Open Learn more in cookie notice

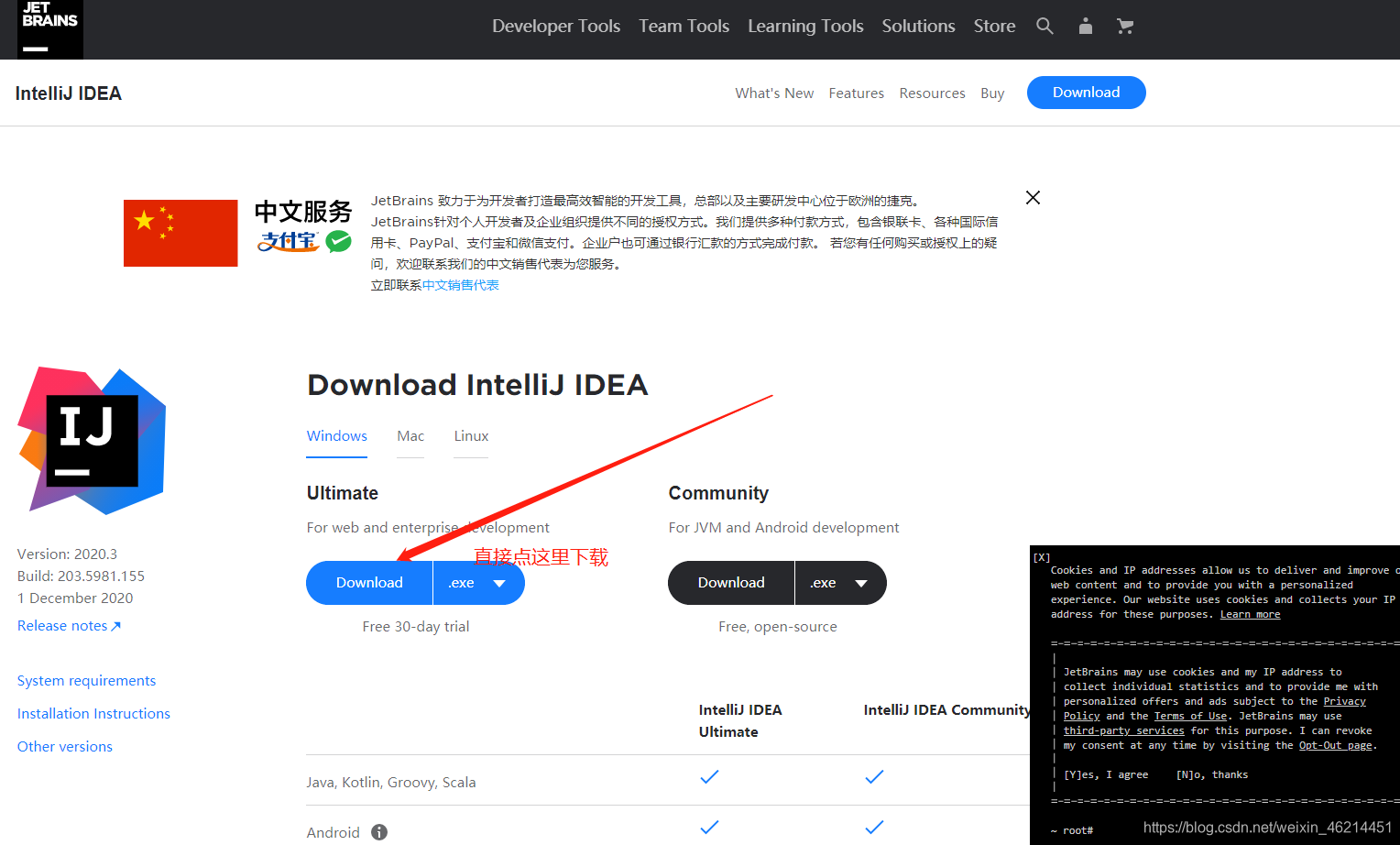(1250, 614)
